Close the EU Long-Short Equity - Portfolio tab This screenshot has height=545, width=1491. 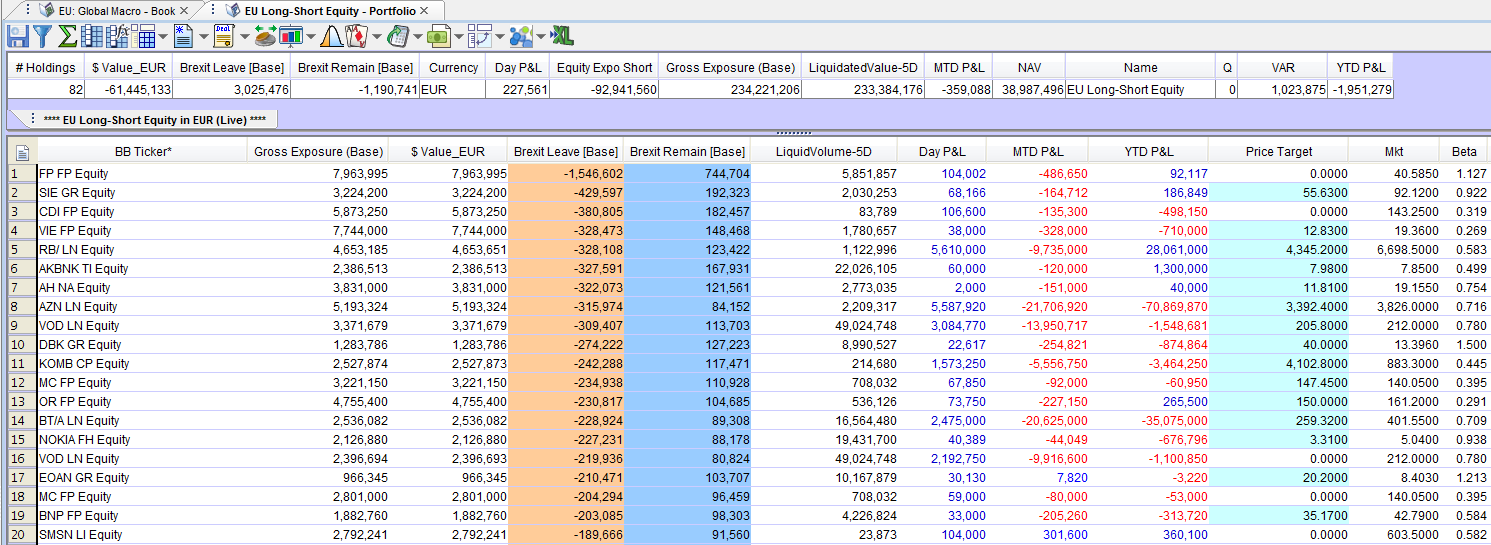424,10
